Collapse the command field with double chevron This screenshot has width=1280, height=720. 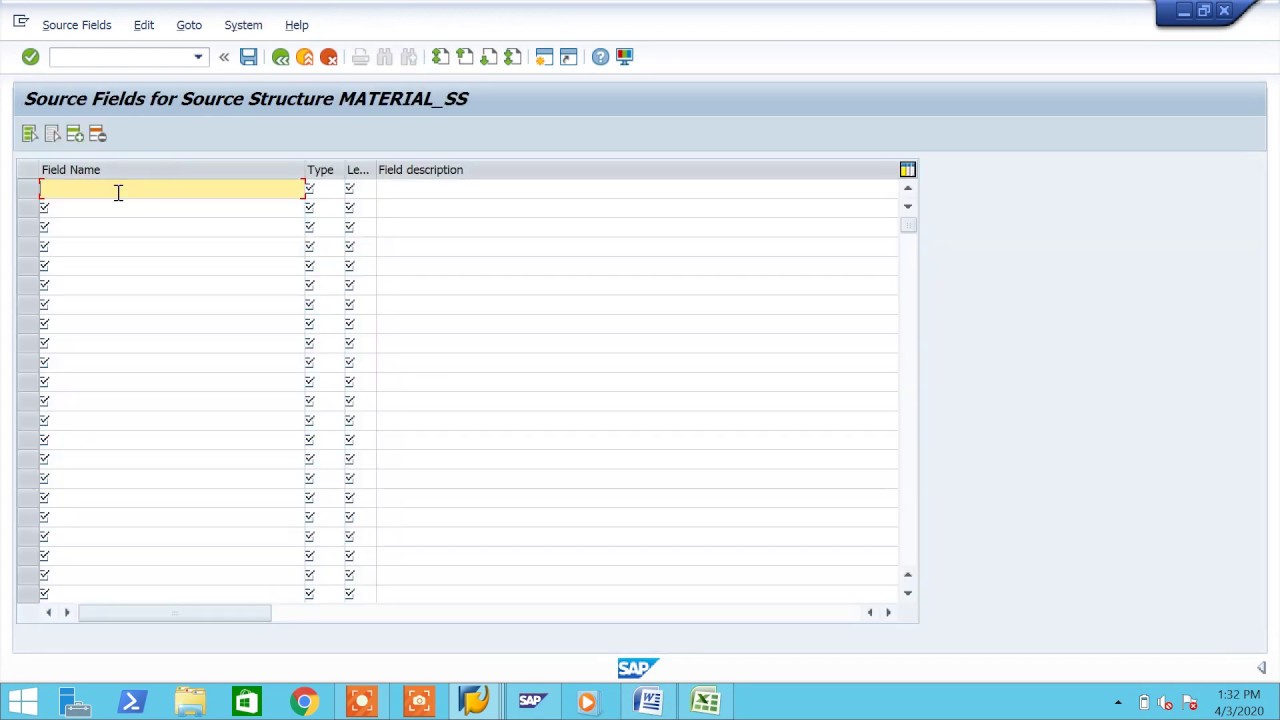224,57
